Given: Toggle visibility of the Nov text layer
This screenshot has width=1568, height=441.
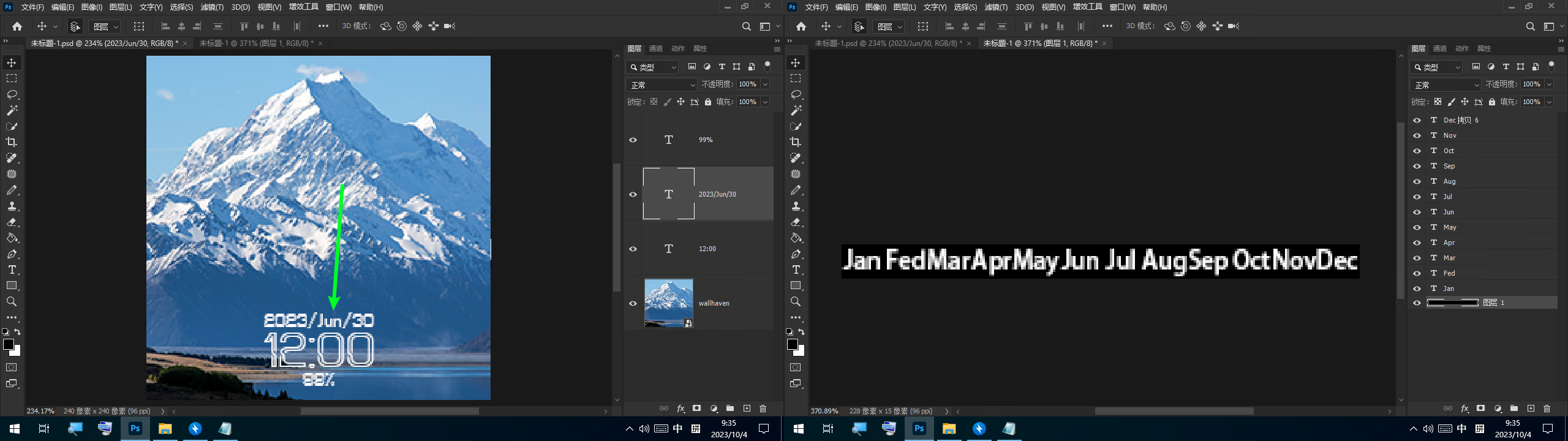Looking at the screenshot, I should [1417, 135].
